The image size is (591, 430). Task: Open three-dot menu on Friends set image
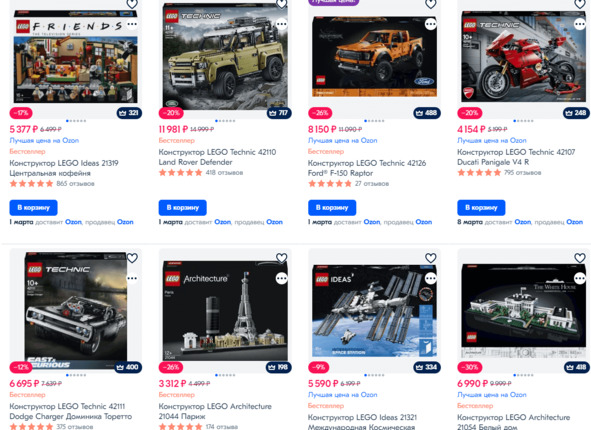[132, 24]
